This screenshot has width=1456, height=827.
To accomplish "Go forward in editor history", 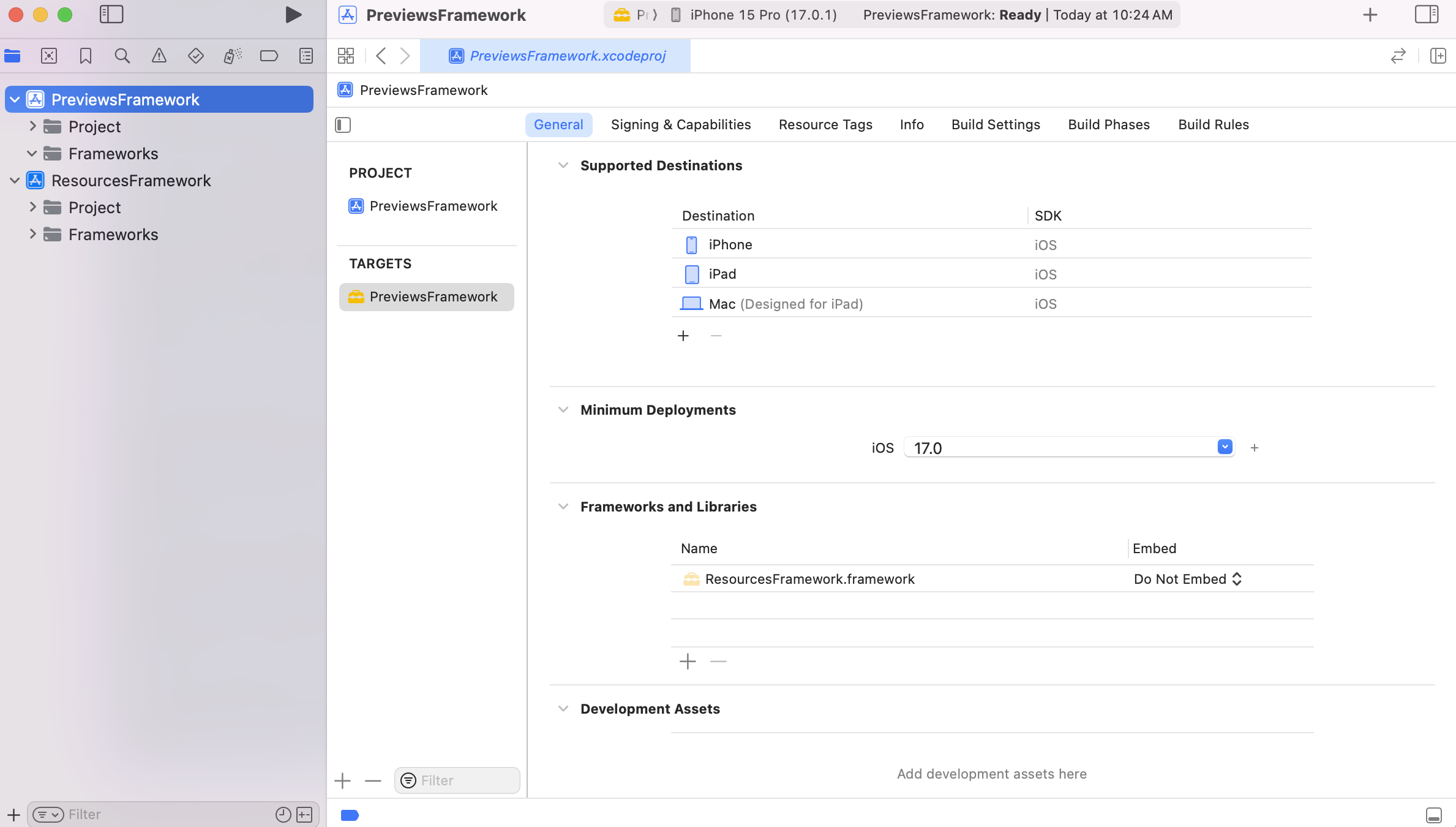I will pyautogui.click(x=405, y=56).
